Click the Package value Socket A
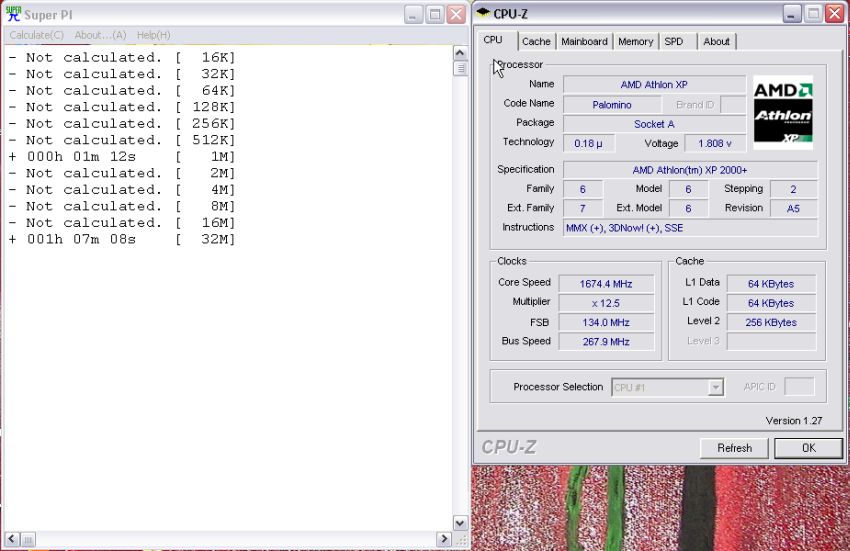The width and height of the screenshot is (850, 551). click(654, 124)
